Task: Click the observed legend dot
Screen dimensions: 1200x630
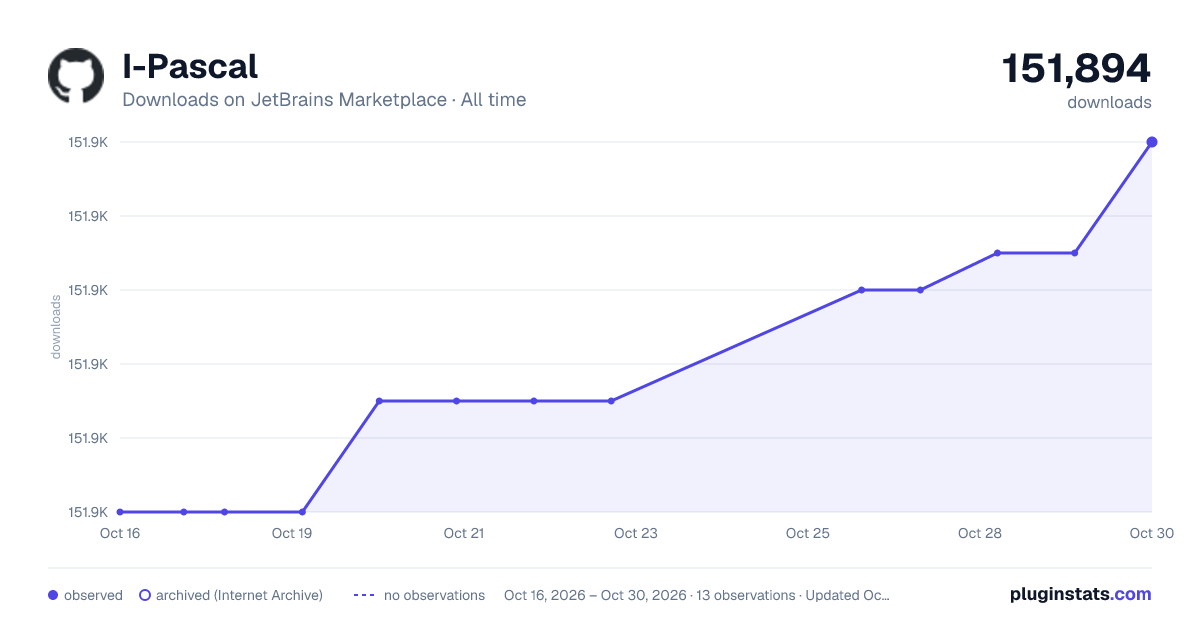Action: point(53,595)
